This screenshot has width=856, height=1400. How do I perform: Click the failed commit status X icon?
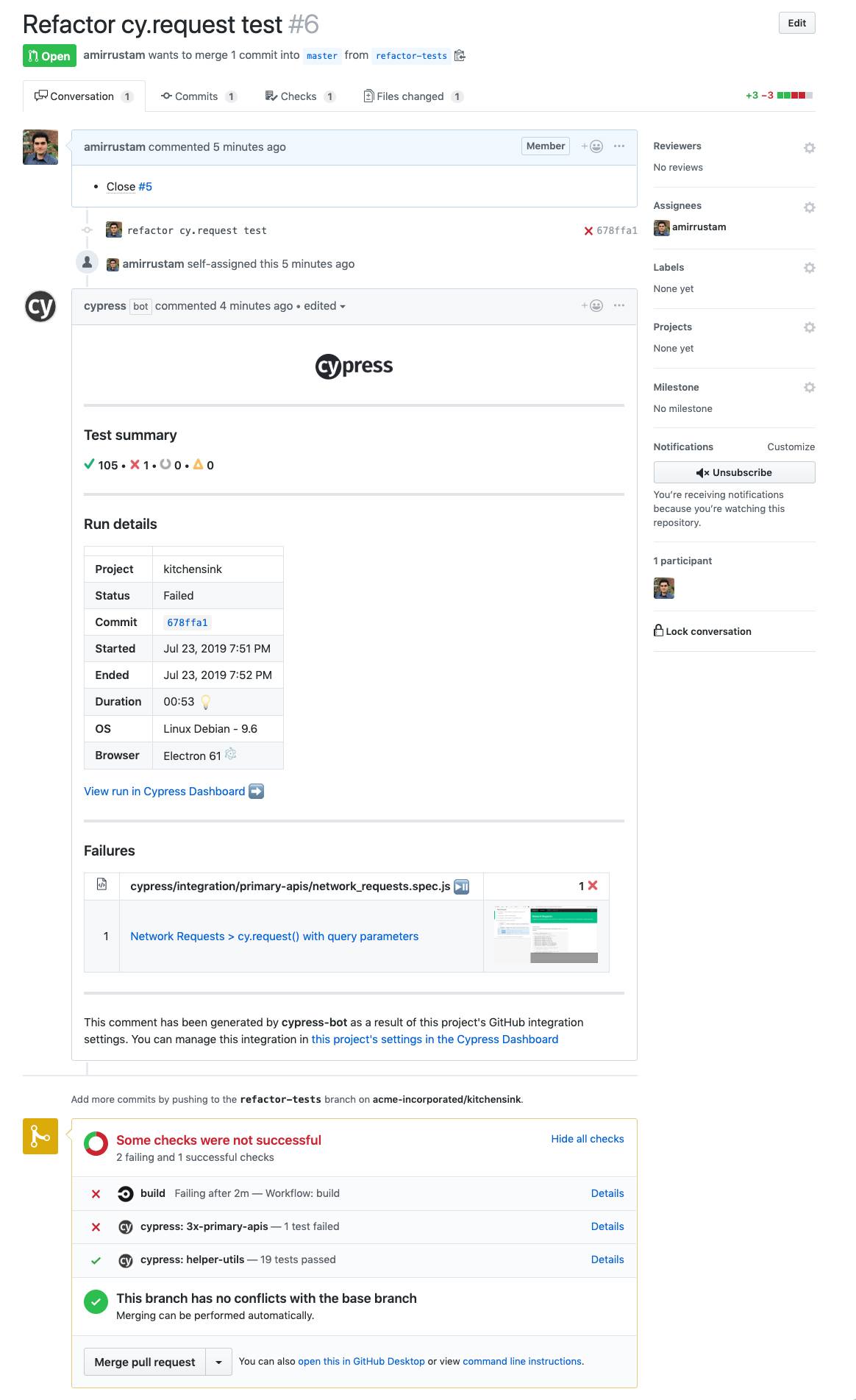588,231
